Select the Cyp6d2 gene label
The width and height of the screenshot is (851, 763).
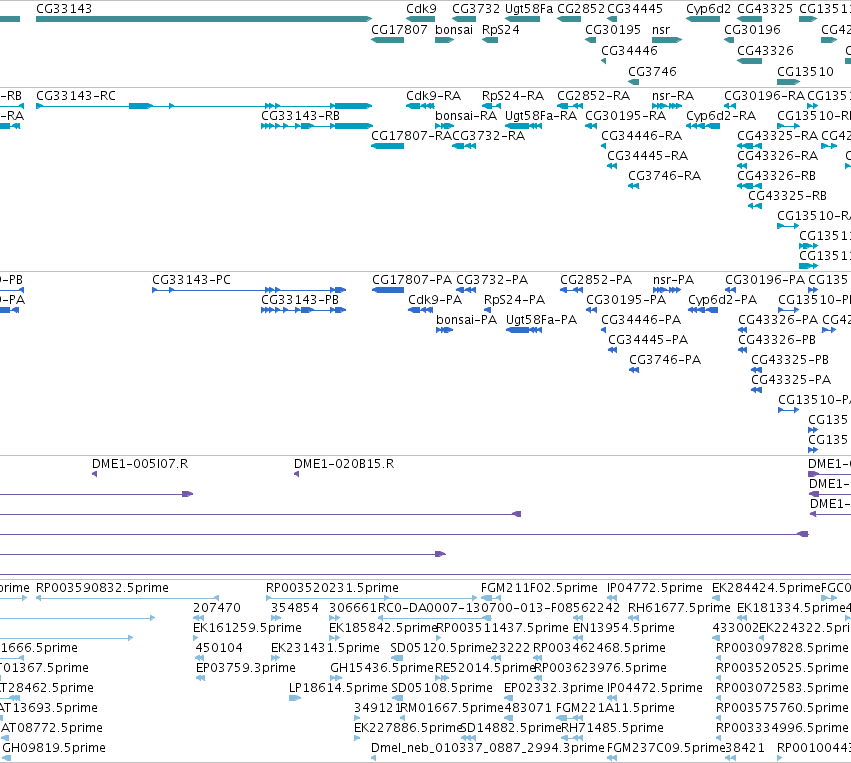click(708, 9)
